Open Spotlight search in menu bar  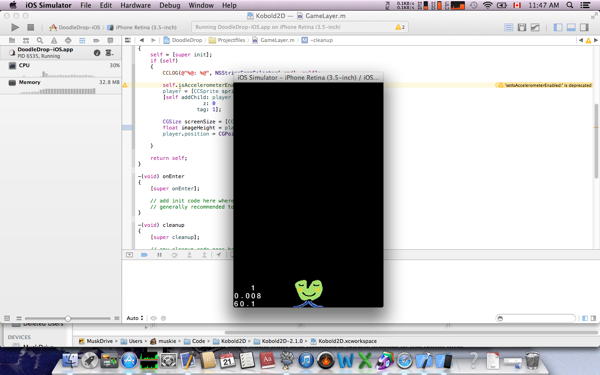coord(570,5)
